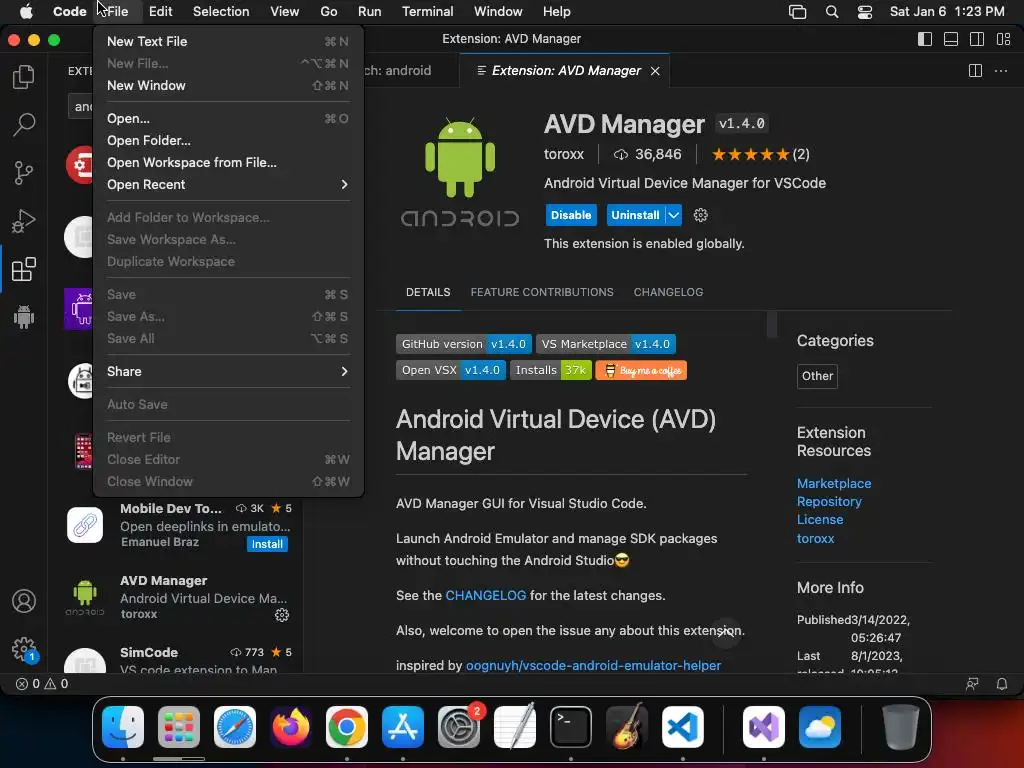The image size is (1024, 768).
Task: Click the toroxx publisher name under title
Action: click(564, 155)
